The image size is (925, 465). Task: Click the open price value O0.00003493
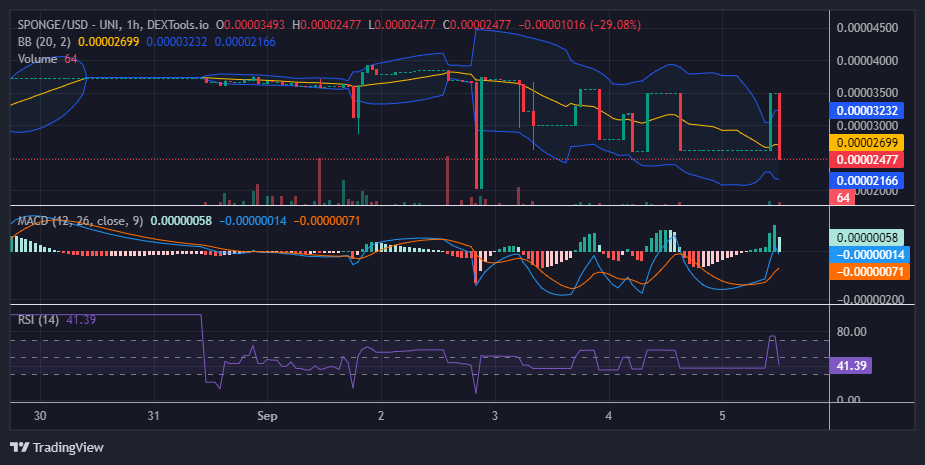coord(250,25)
